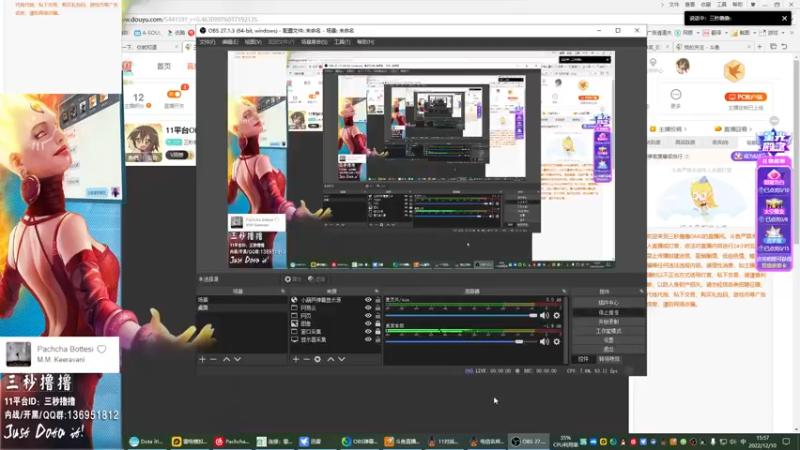Move the scene up with the up arrow in the 场景 panel
The height and width of the screenshot is (450, 800).
(x=226, y=359)
